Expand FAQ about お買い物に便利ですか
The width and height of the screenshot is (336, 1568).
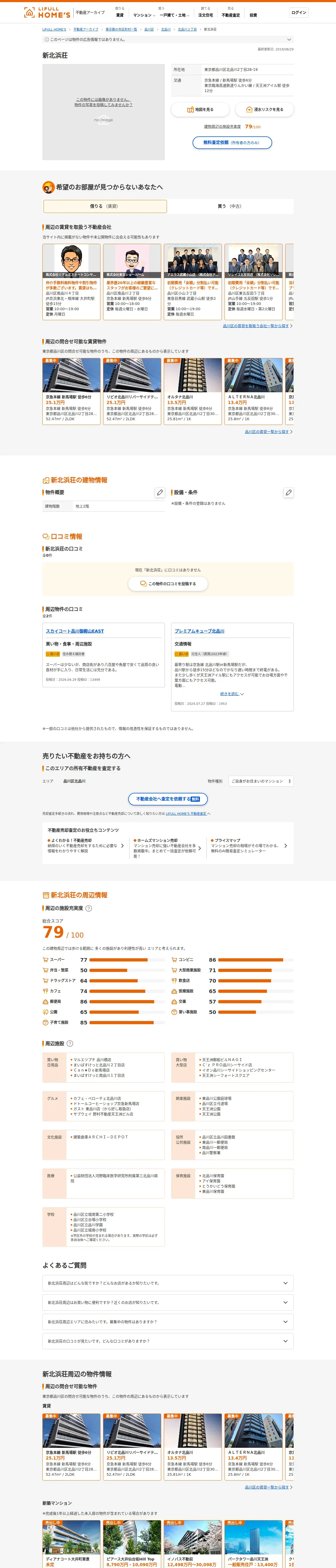[168, 1302]
